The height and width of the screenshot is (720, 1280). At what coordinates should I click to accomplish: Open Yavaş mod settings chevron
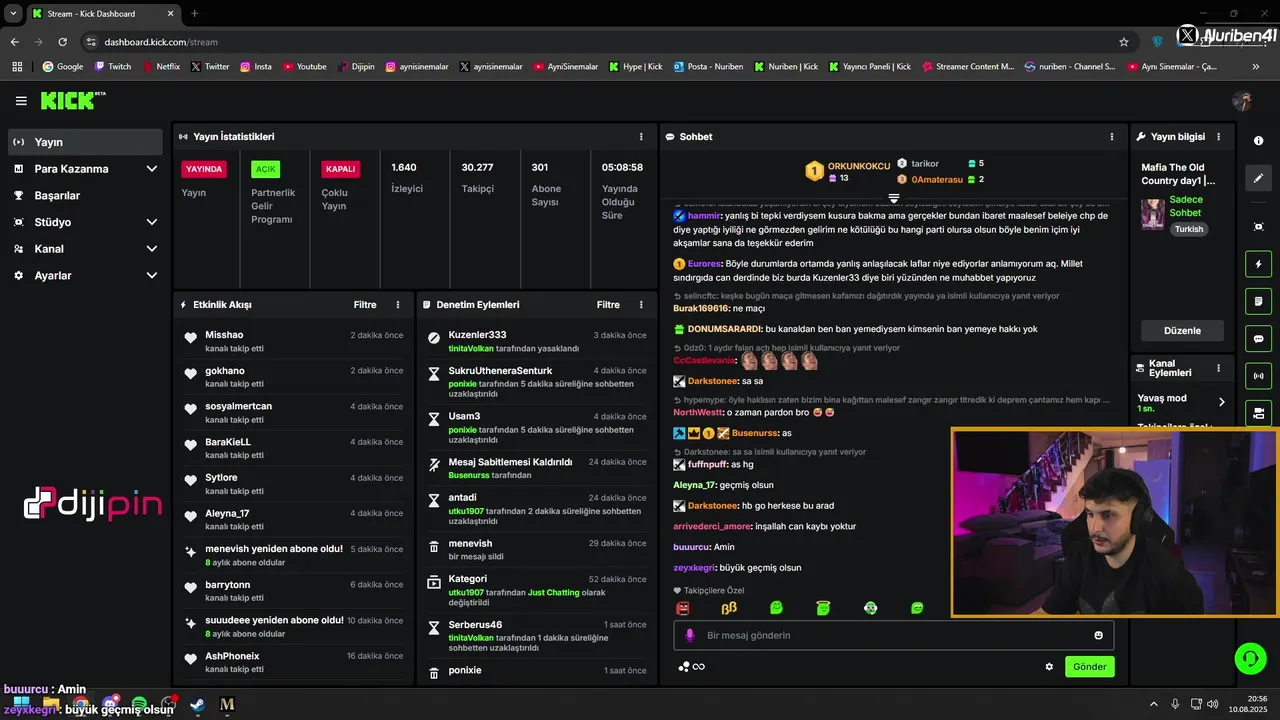point(1221,402)
